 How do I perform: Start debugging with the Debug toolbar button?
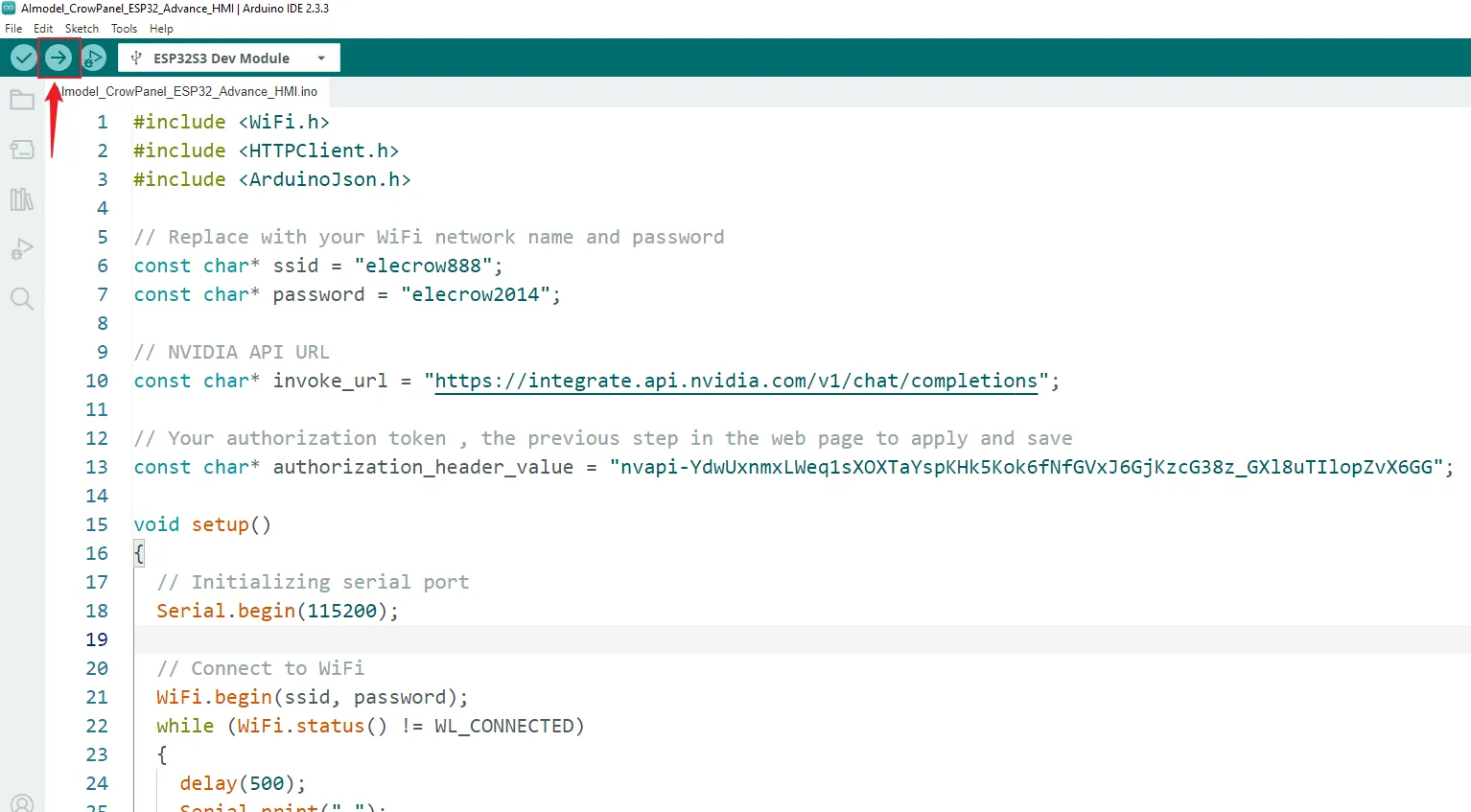93,58
